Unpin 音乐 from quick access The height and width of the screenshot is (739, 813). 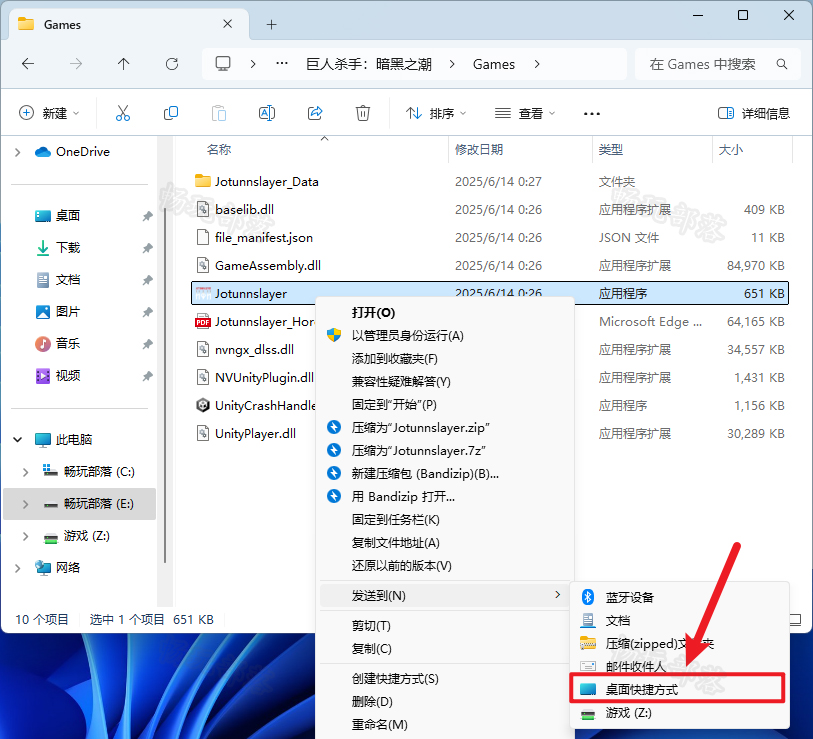(148, 344)
